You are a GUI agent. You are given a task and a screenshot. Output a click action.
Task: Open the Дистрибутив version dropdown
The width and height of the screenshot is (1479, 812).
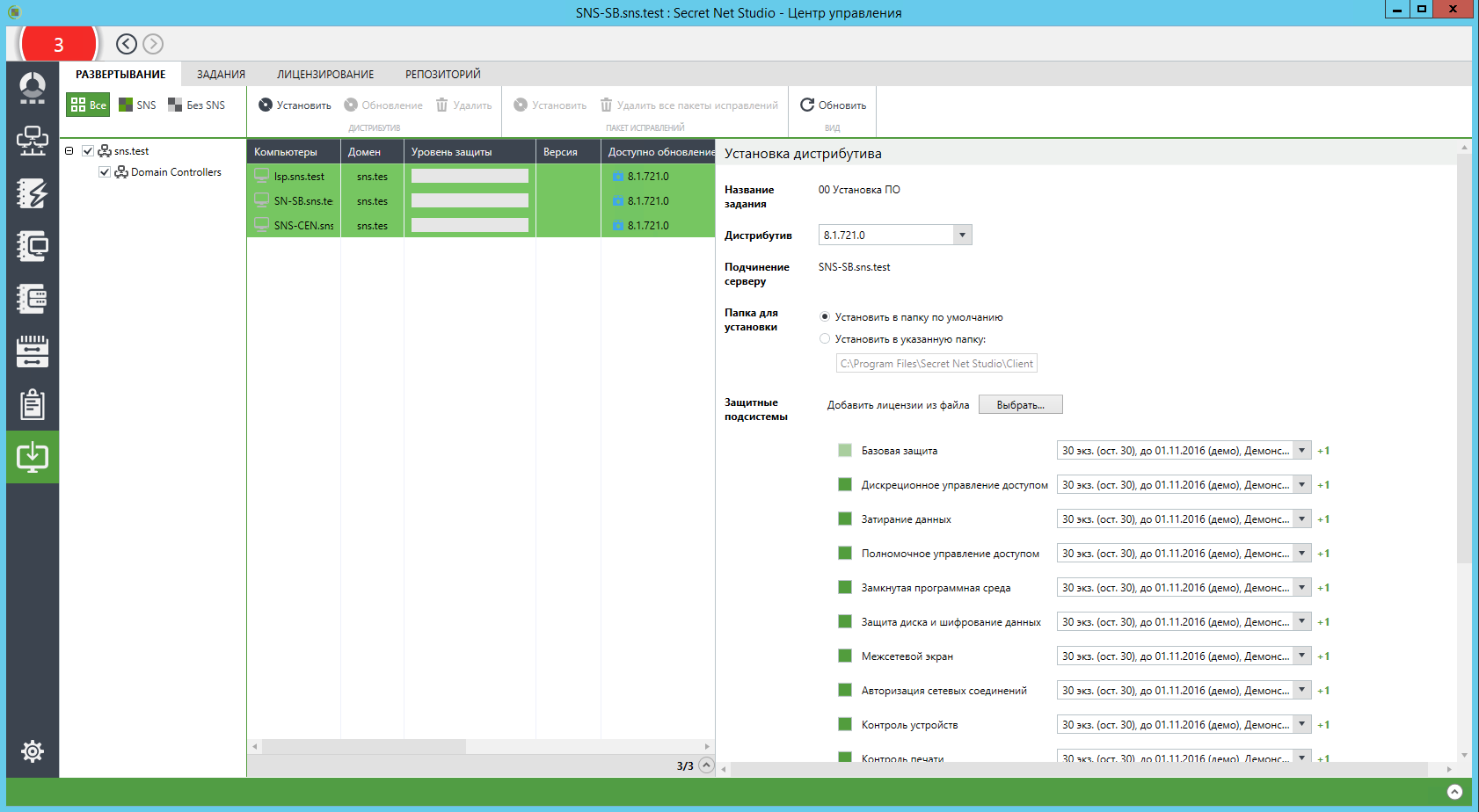(962, 236)
